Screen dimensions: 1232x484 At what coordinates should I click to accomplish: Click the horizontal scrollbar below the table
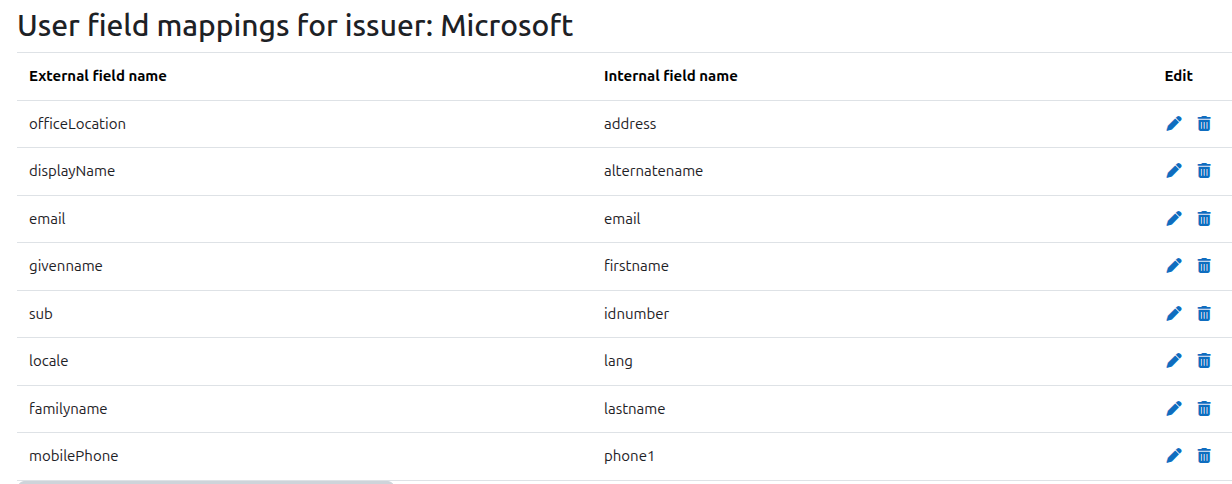[205, 481]
